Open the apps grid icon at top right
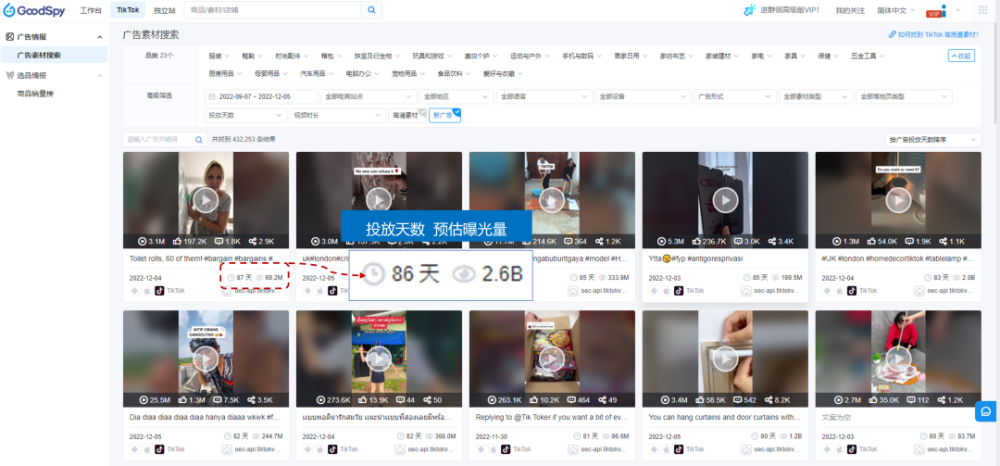 [x=982, y=10]
